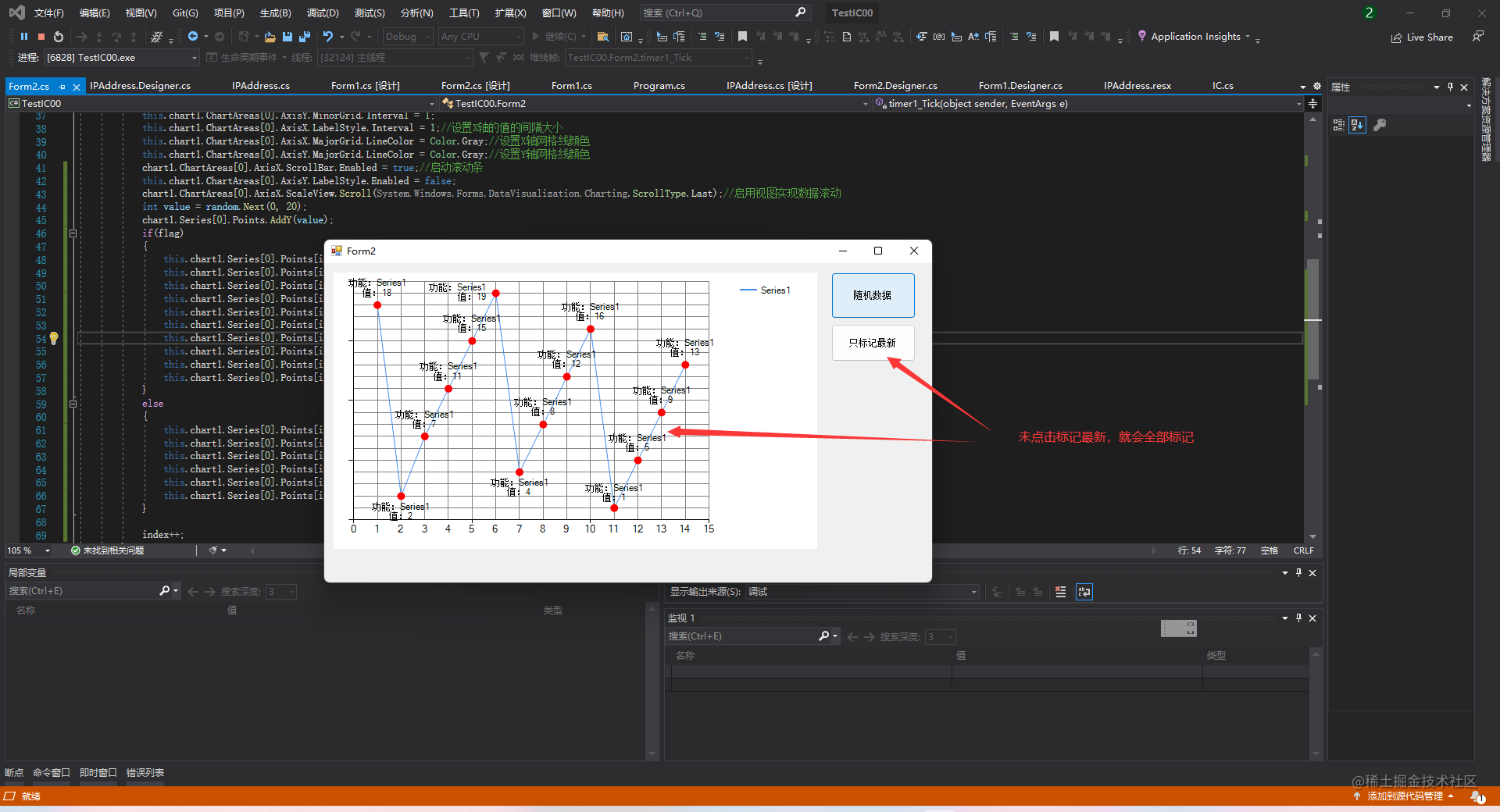Viewport: 1500px width, 812px height.
Task: Click the 监视 1 search field
Action: (742, 636)
